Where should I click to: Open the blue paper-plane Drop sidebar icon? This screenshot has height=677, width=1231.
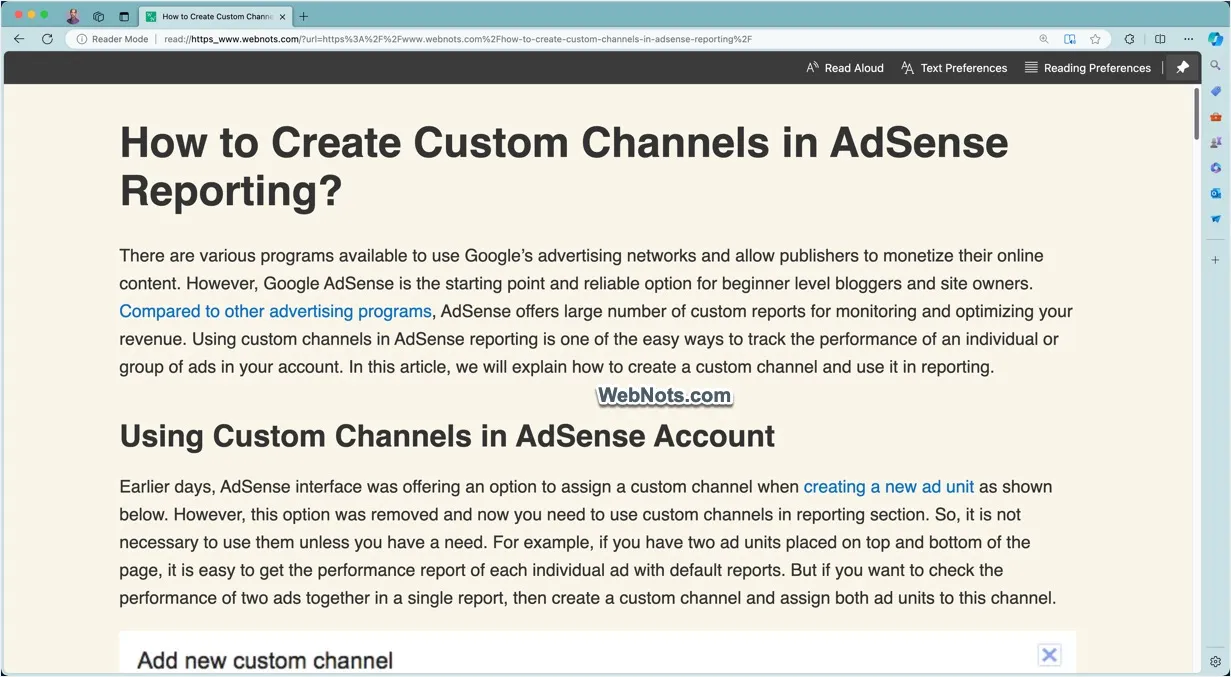[1216, 219]
